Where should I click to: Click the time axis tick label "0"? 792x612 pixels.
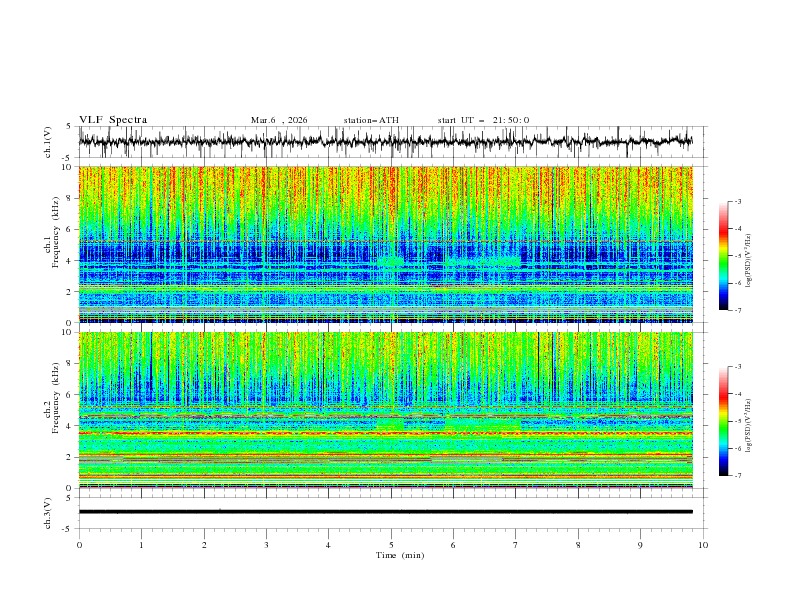79,545
